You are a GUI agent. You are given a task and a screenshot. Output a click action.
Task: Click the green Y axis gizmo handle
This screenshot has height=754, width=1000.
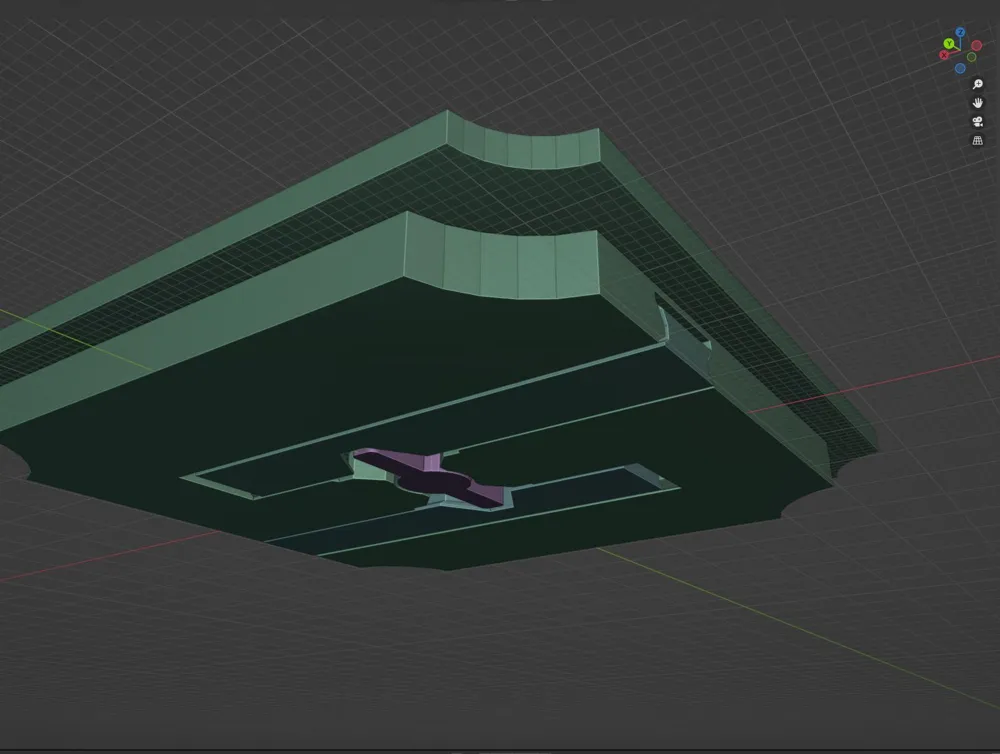pos(949,43)
